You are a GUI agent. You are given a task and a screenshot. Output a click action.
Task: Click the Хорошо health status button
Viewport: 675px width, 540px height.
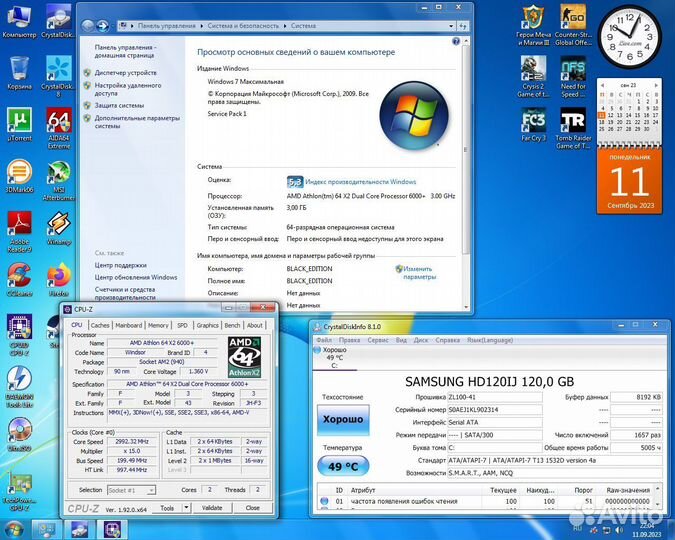pyautogui.click(x=343, y=419)
